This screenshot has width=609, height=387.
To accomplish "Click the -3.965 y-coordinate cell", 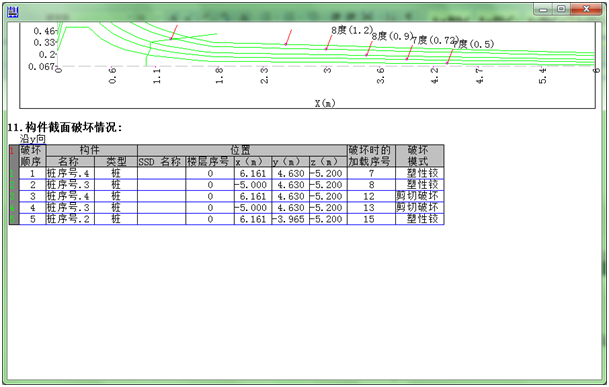I will [x=290, y=219].
